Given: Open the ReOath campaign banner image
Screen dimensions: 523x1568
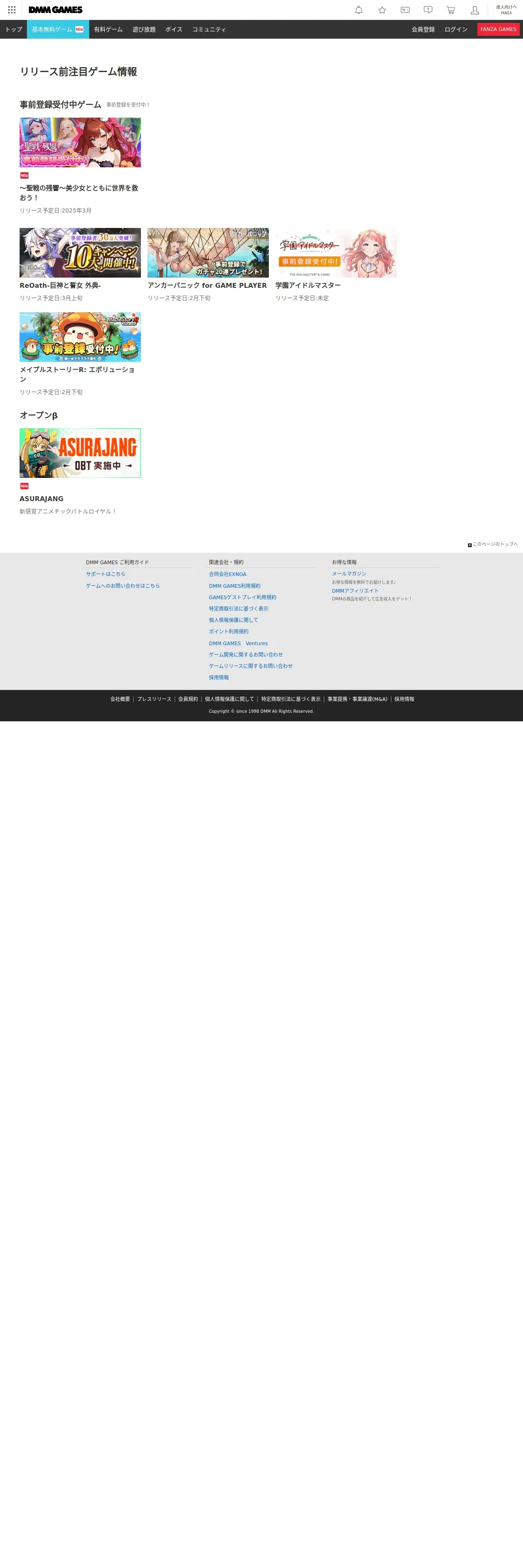Looking at the screenshot, I should (80, 253).
